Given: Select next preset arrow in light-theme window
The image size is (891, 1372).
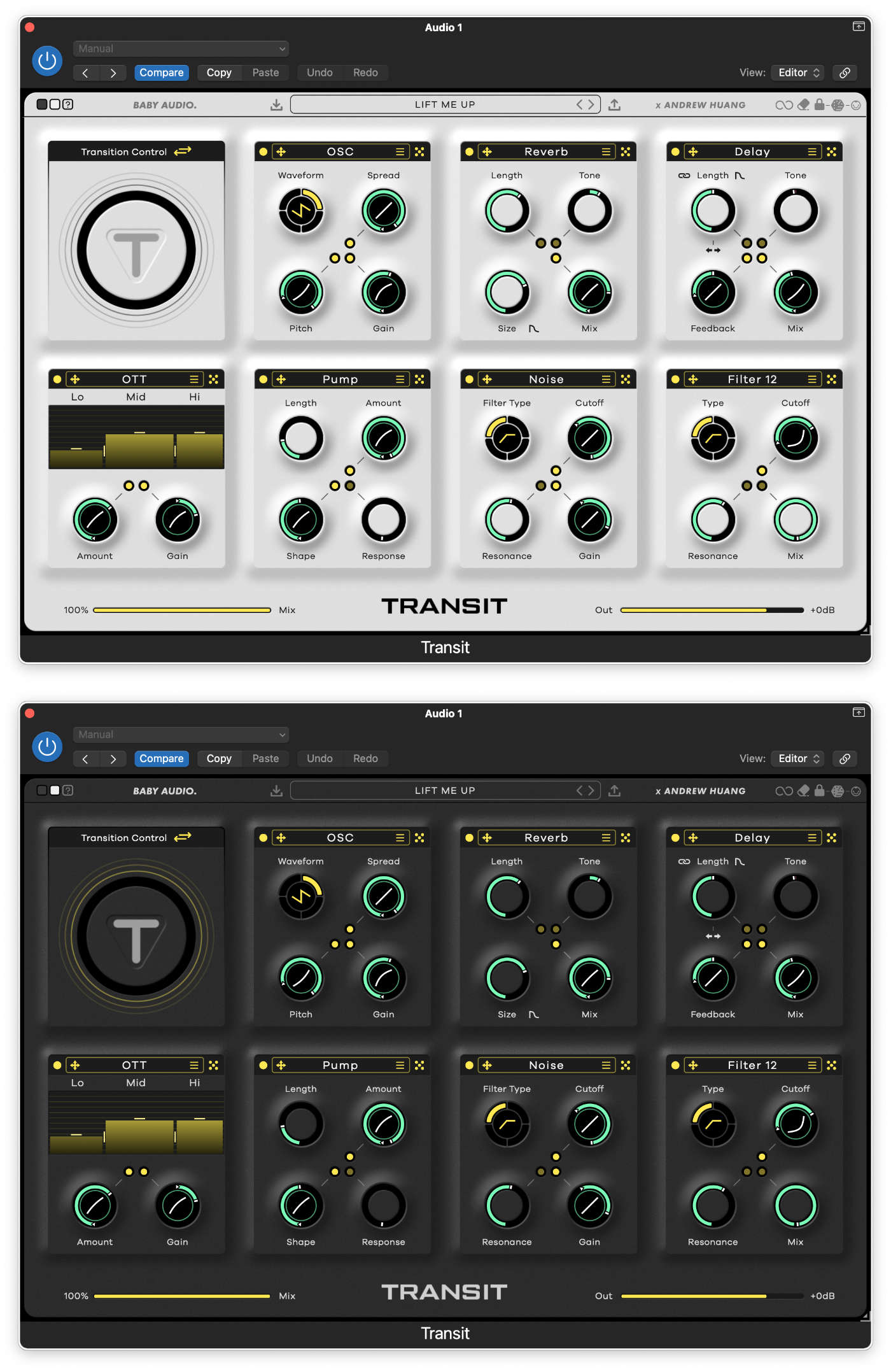Looking at the screenshot, I should [x=591, y=104].
